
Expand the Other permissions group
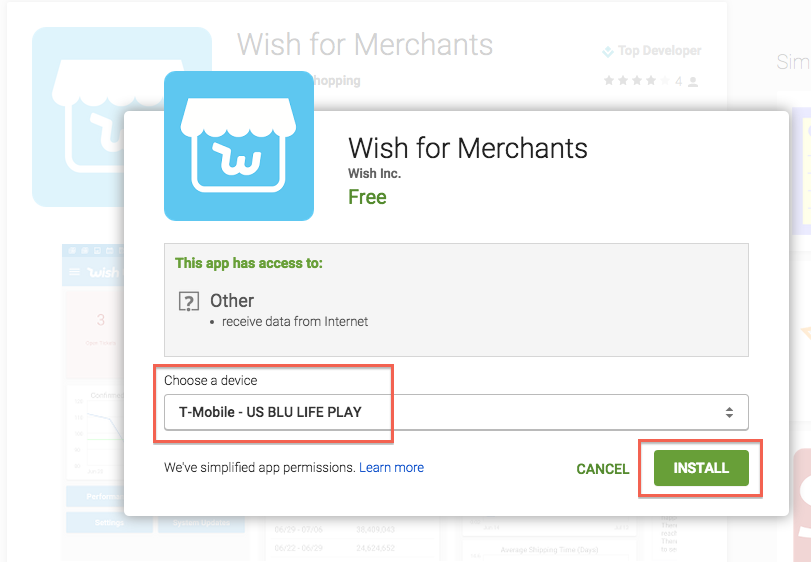(232, 300)
